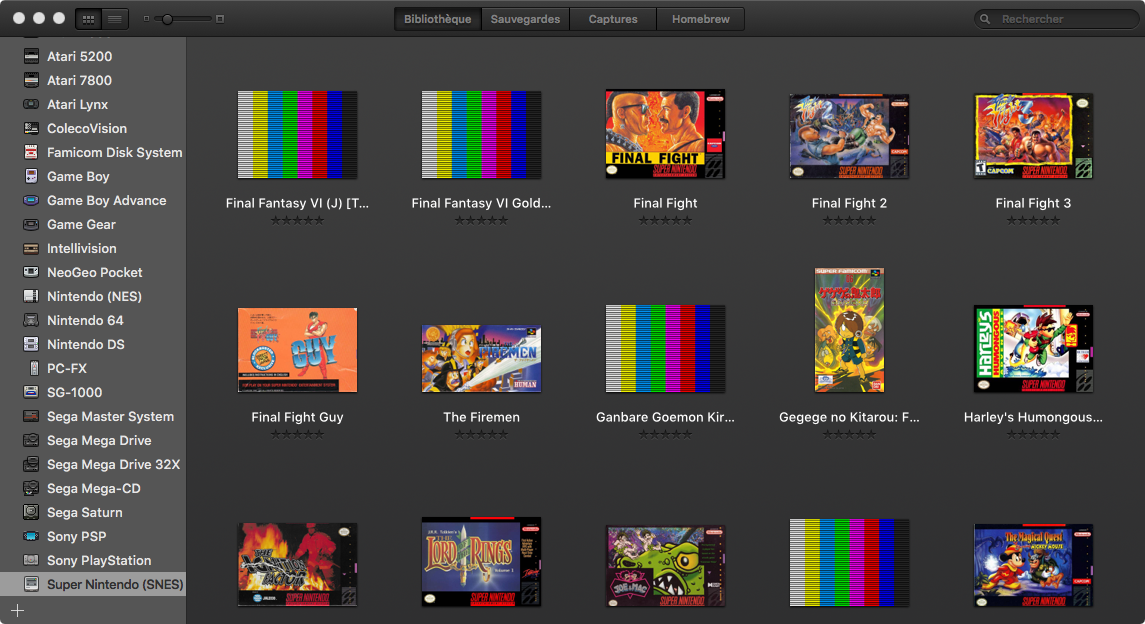
Task: Click the Game Boy handheld icon
Action: click(31, 177)
